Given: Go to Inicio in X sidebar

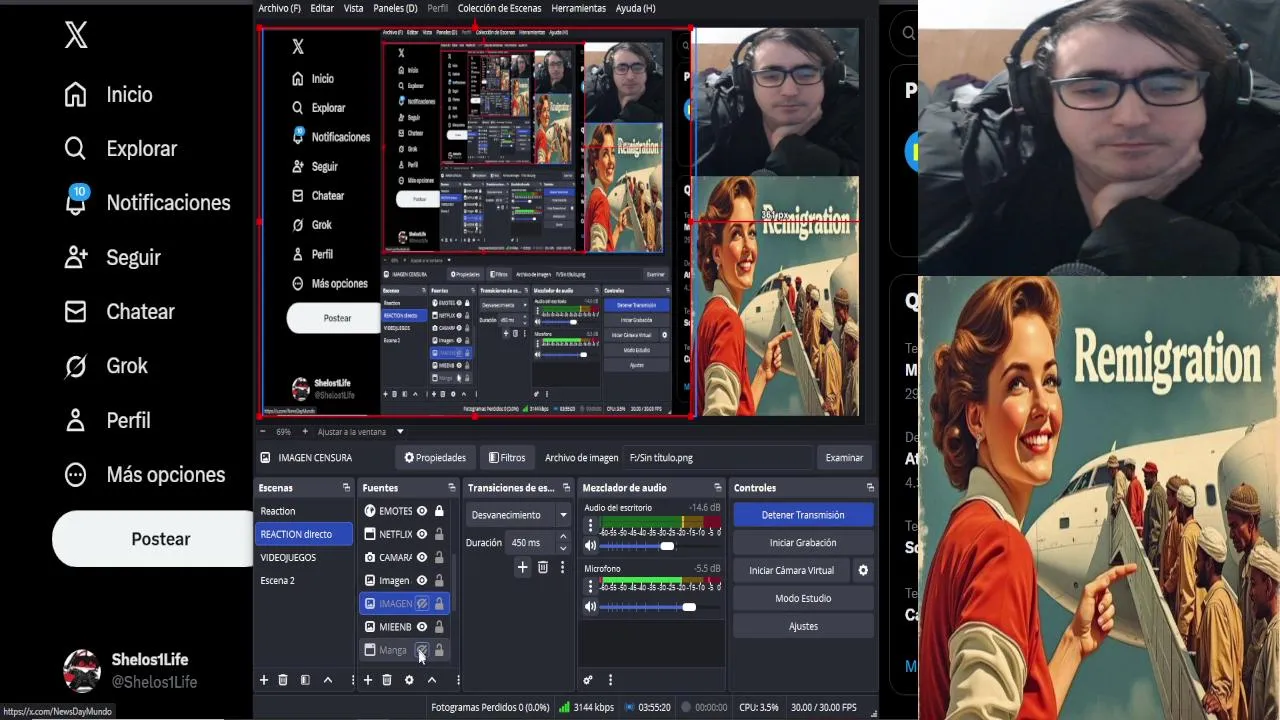Looking at the screenshot, I should pyautogui.click(x=108, y=94).
